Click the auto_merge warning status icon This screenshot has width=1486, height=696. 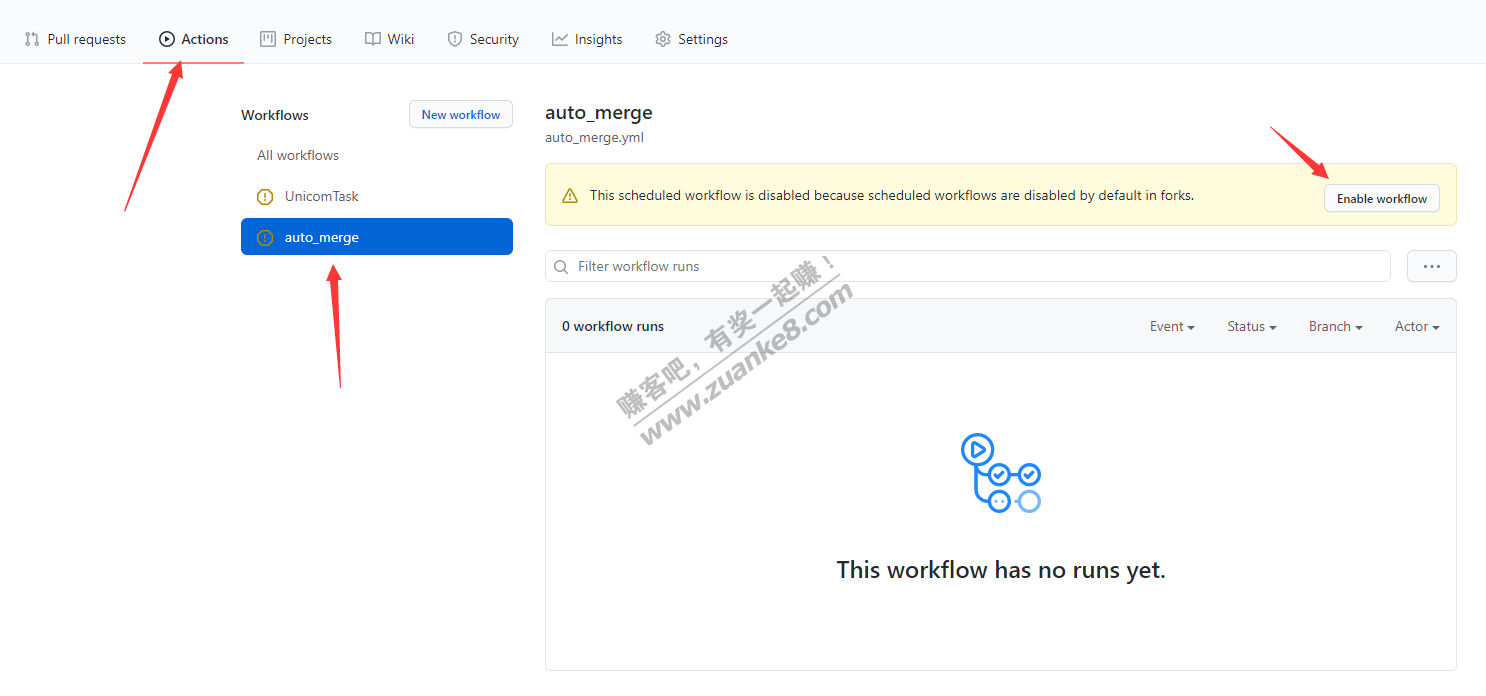coord(265,237)
